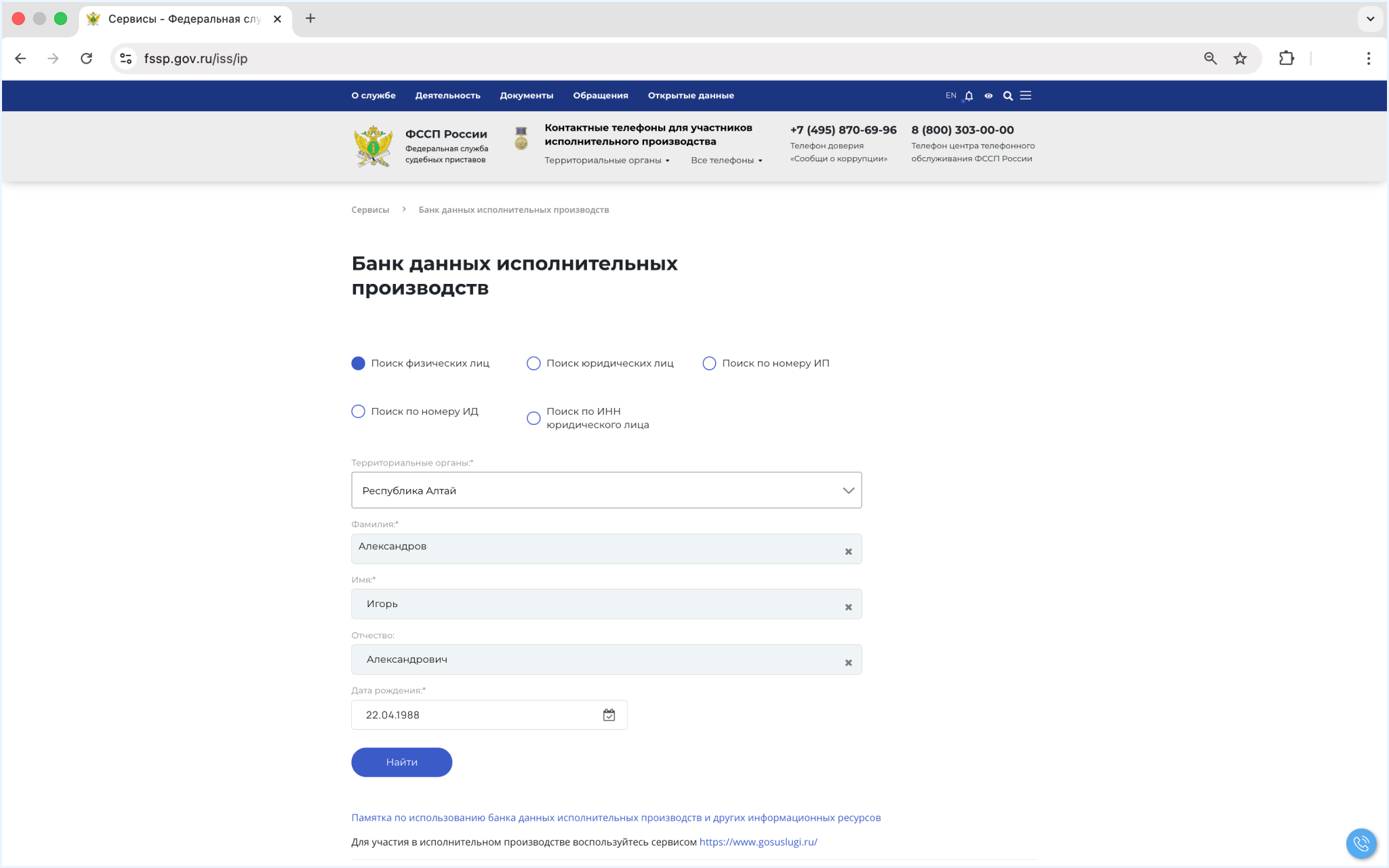Select Поиск юридических лиц radio button
Screen dimensions: 1389x868
534,363
